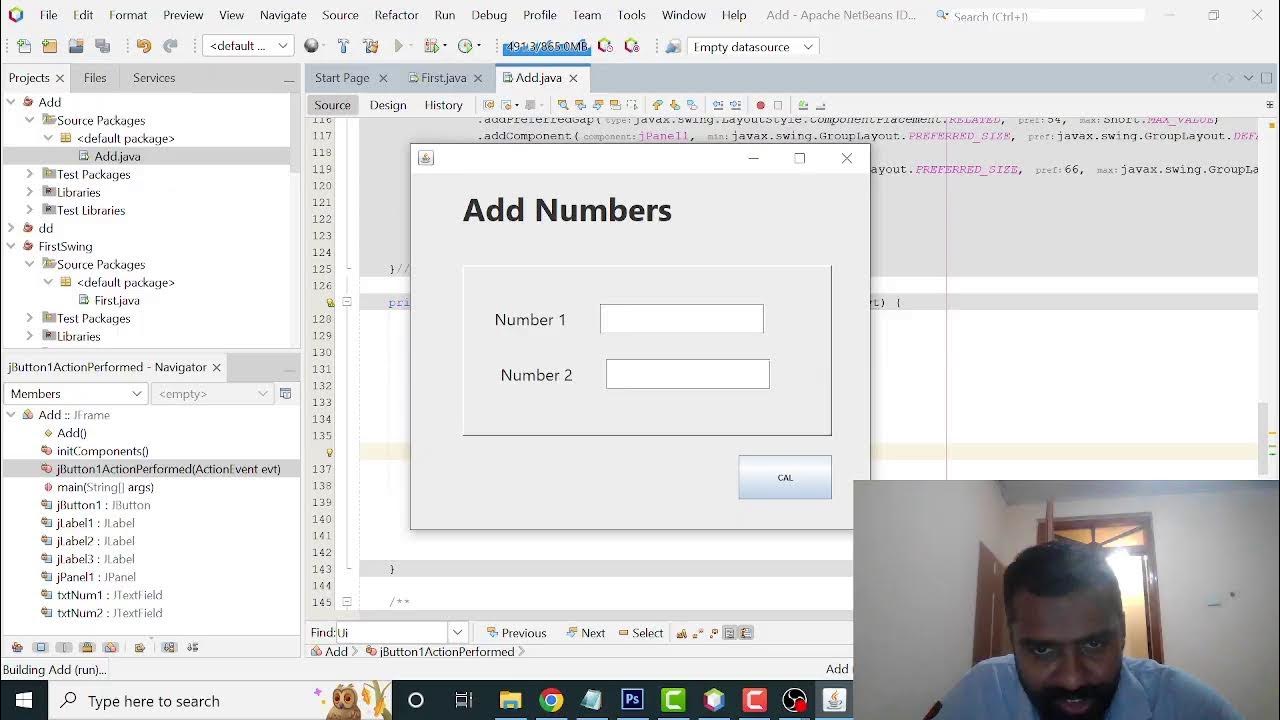Click Previous in the Find bar

point(516,632)
